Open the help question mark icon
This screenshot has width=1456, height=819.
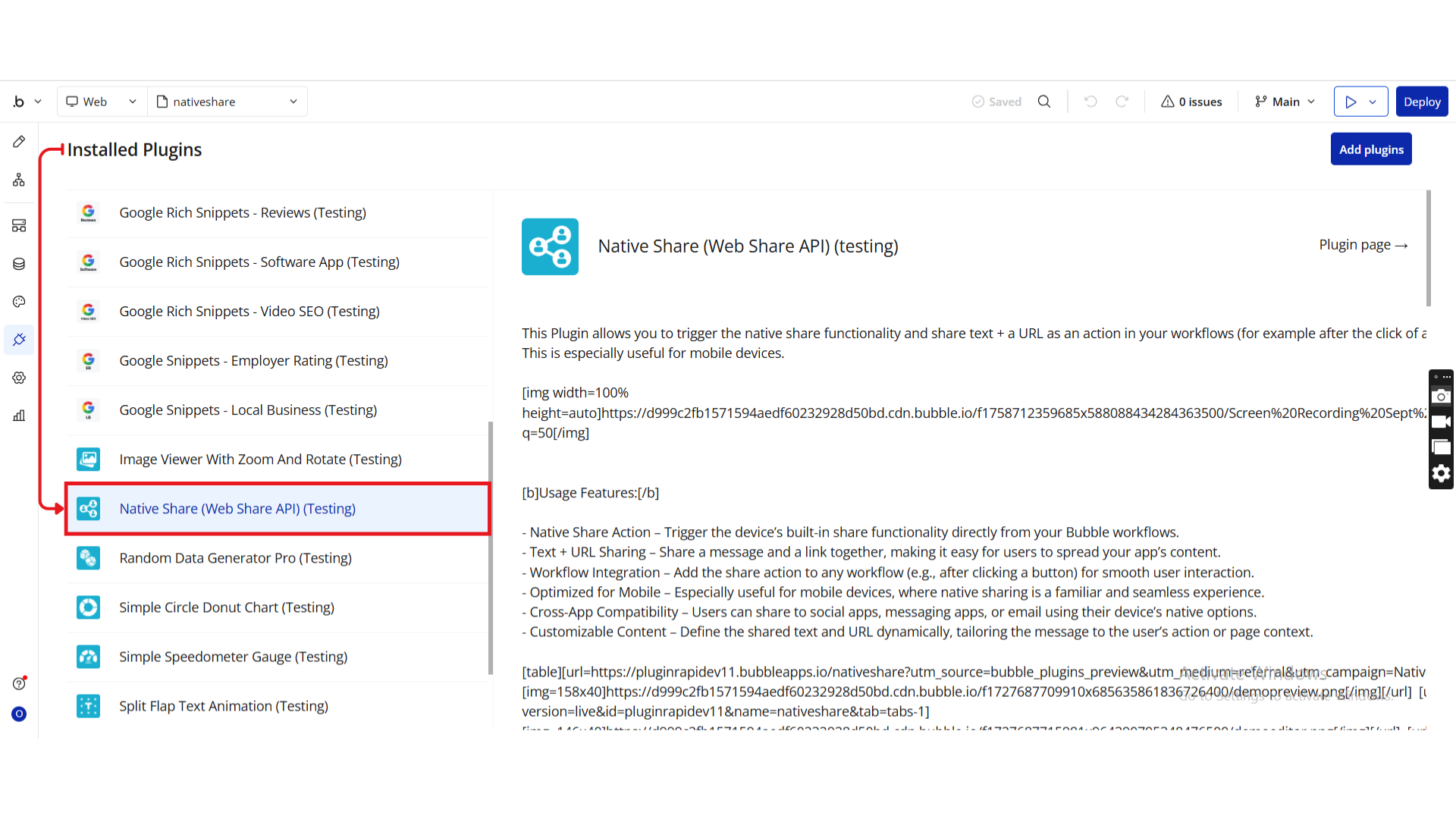19,683
